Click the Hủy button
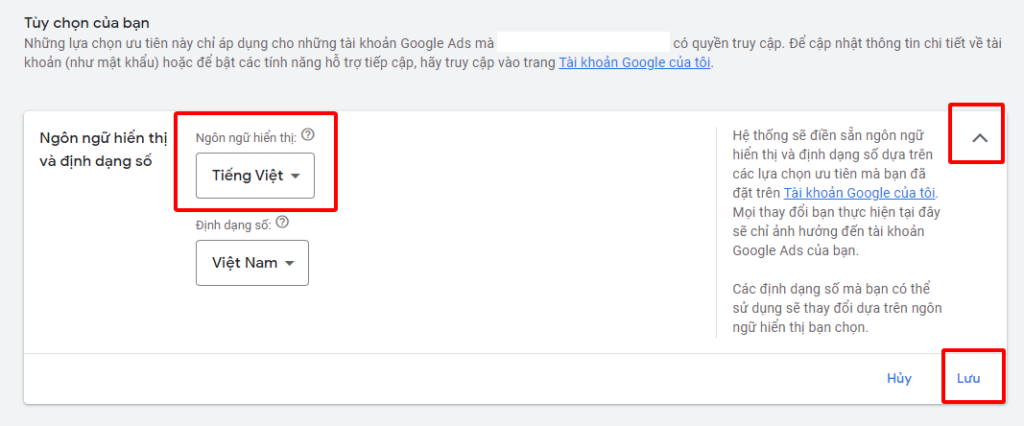Screen dimensions: 1024x426 (899, 378)
